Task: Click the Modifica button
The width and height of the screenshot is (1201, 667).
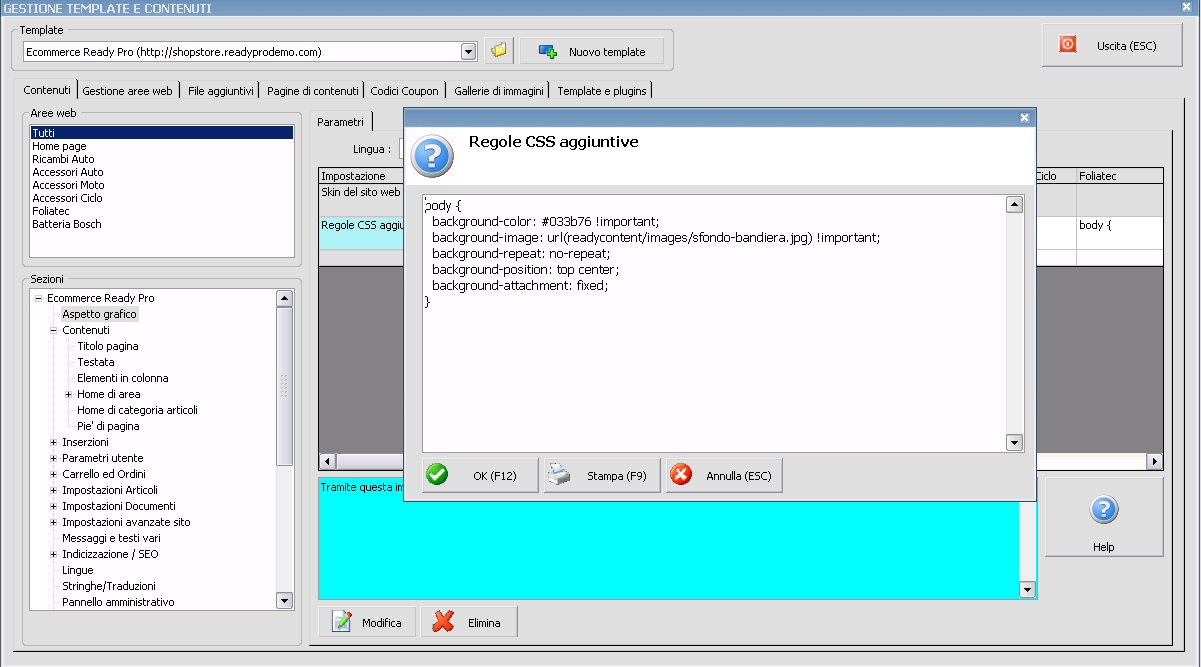Action: 368,622
